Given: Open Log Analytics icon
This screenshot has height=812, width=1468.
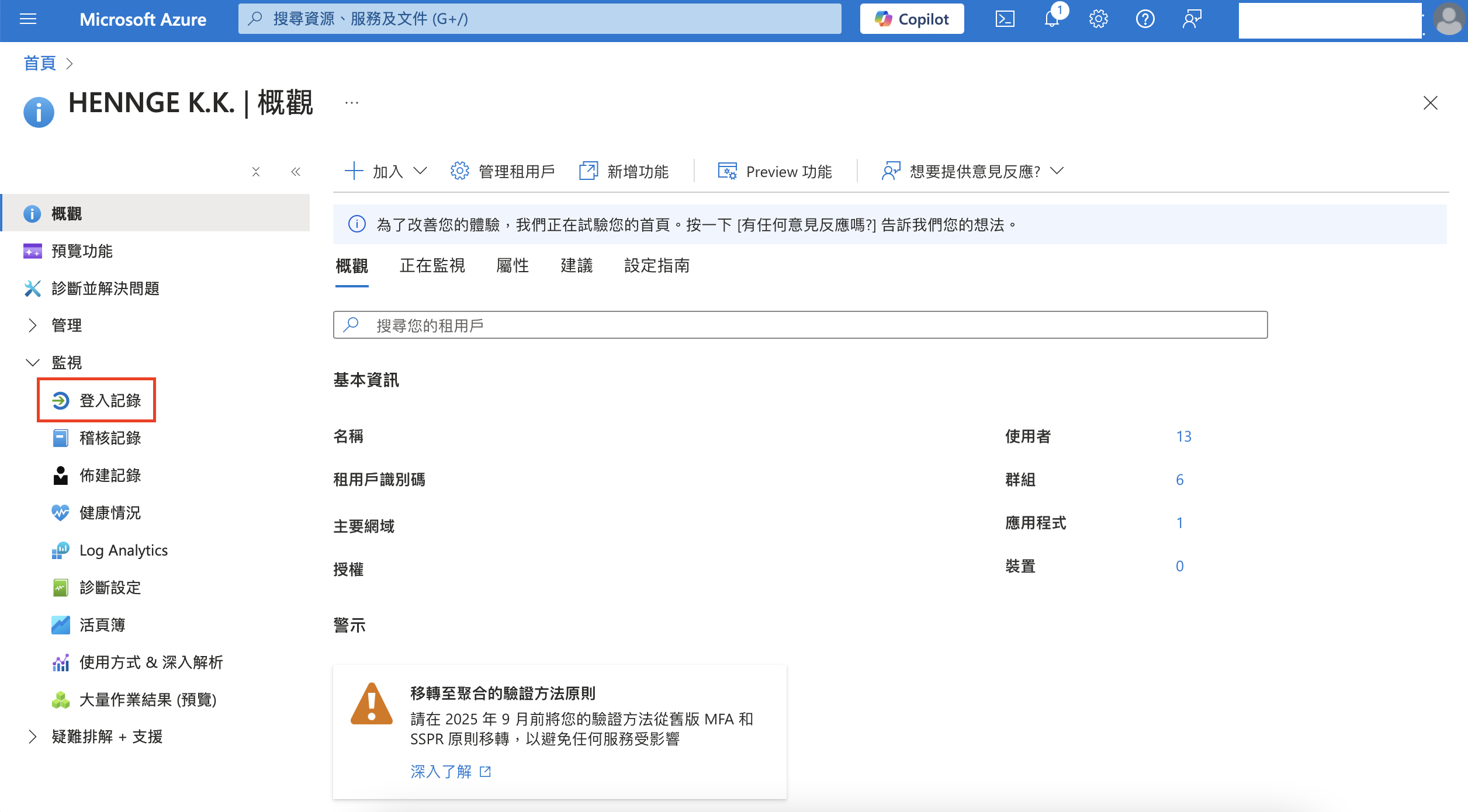Looking at the screenshot, I should coord(60,550).
